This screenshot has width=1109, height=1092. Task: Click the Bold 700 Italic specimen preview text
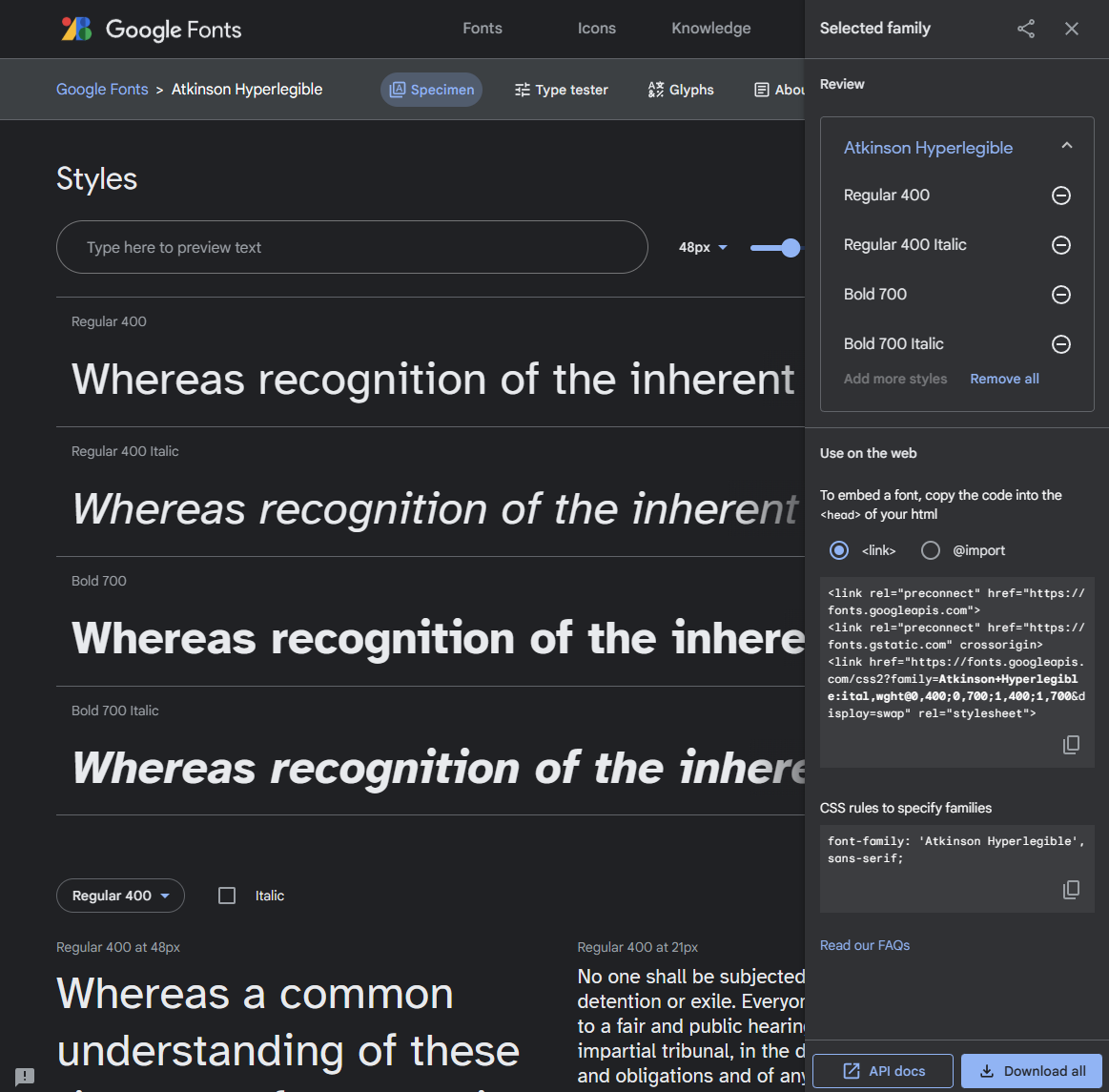(x=439, y=768)
